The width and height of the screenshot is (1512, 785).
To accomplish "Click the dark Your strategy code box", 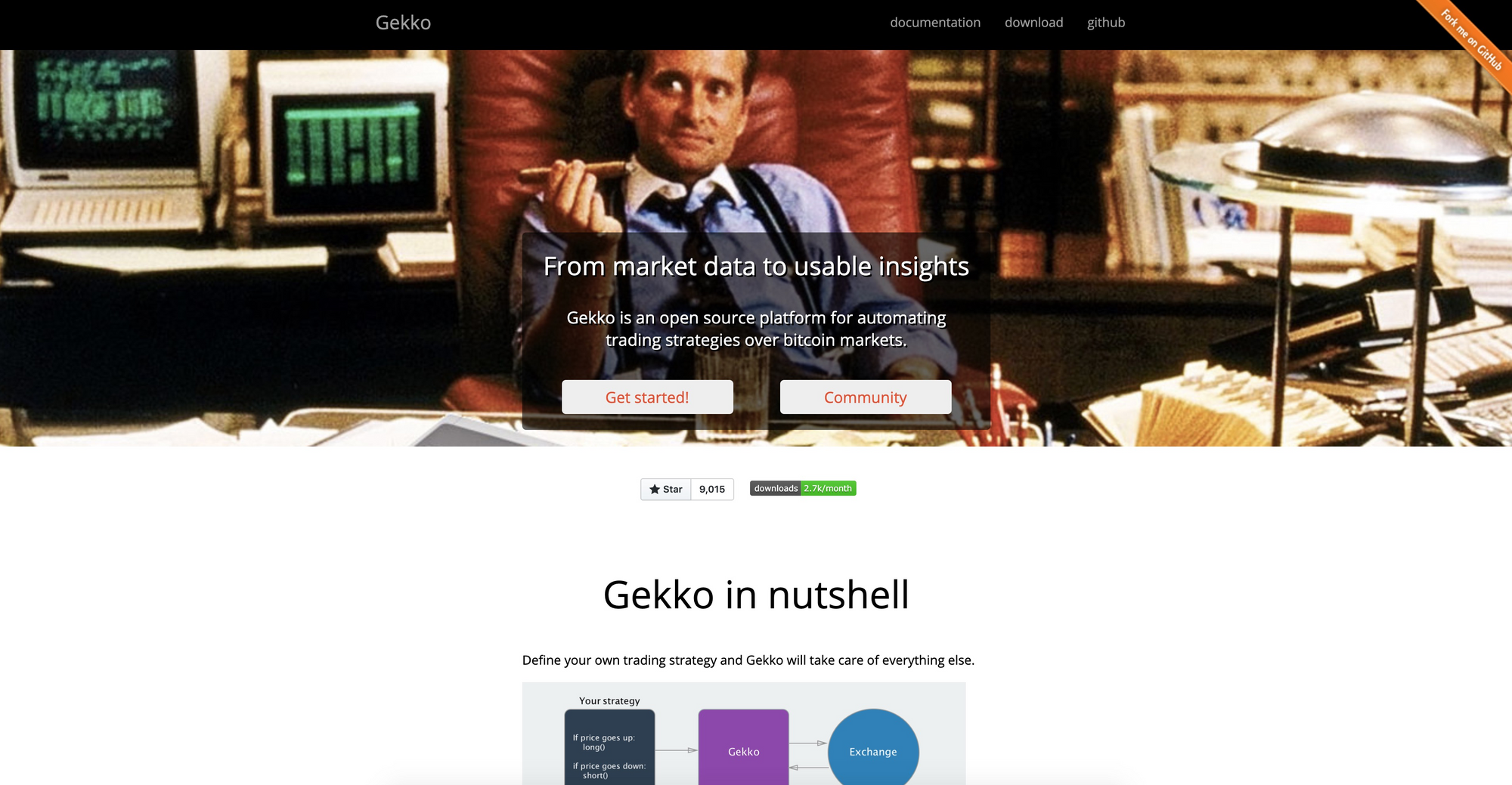I will point(609,747).
